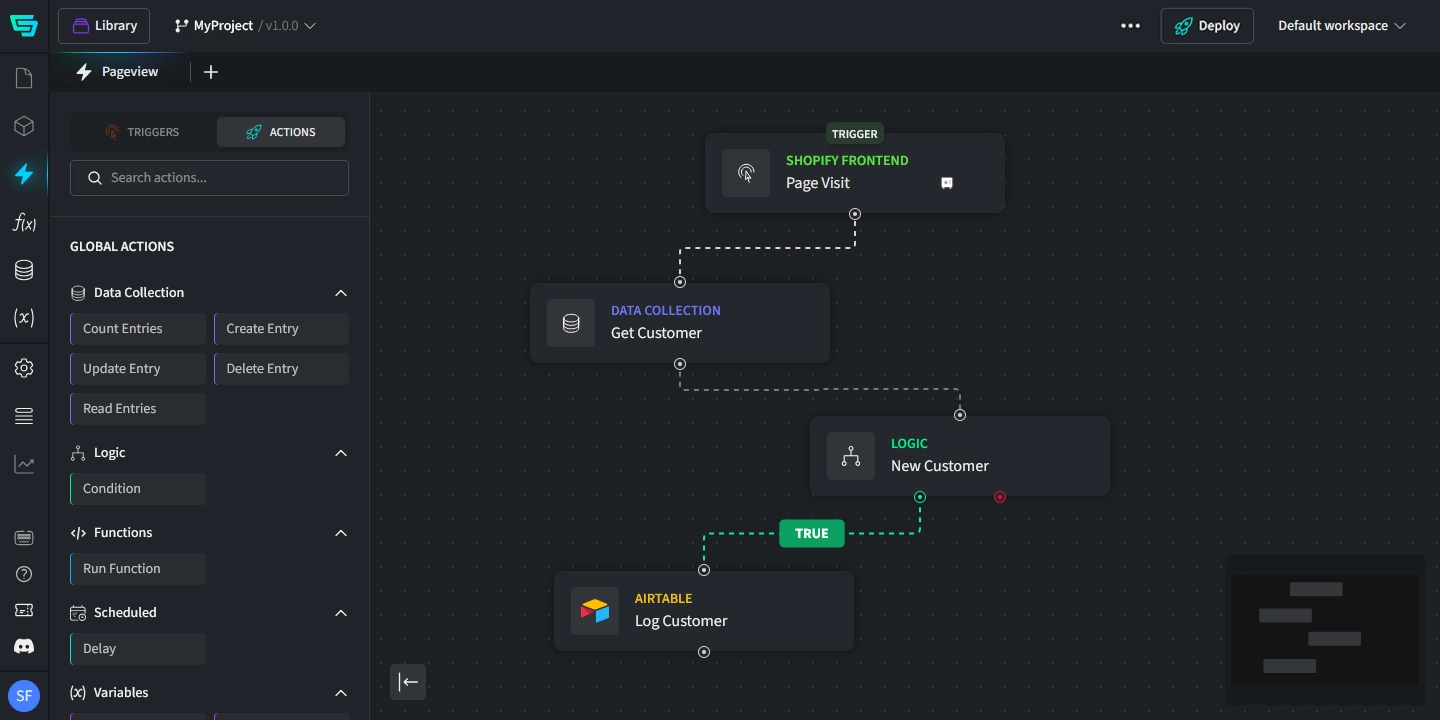
Task: Open settings gear in left sidebar
Action: click(24, 368)
